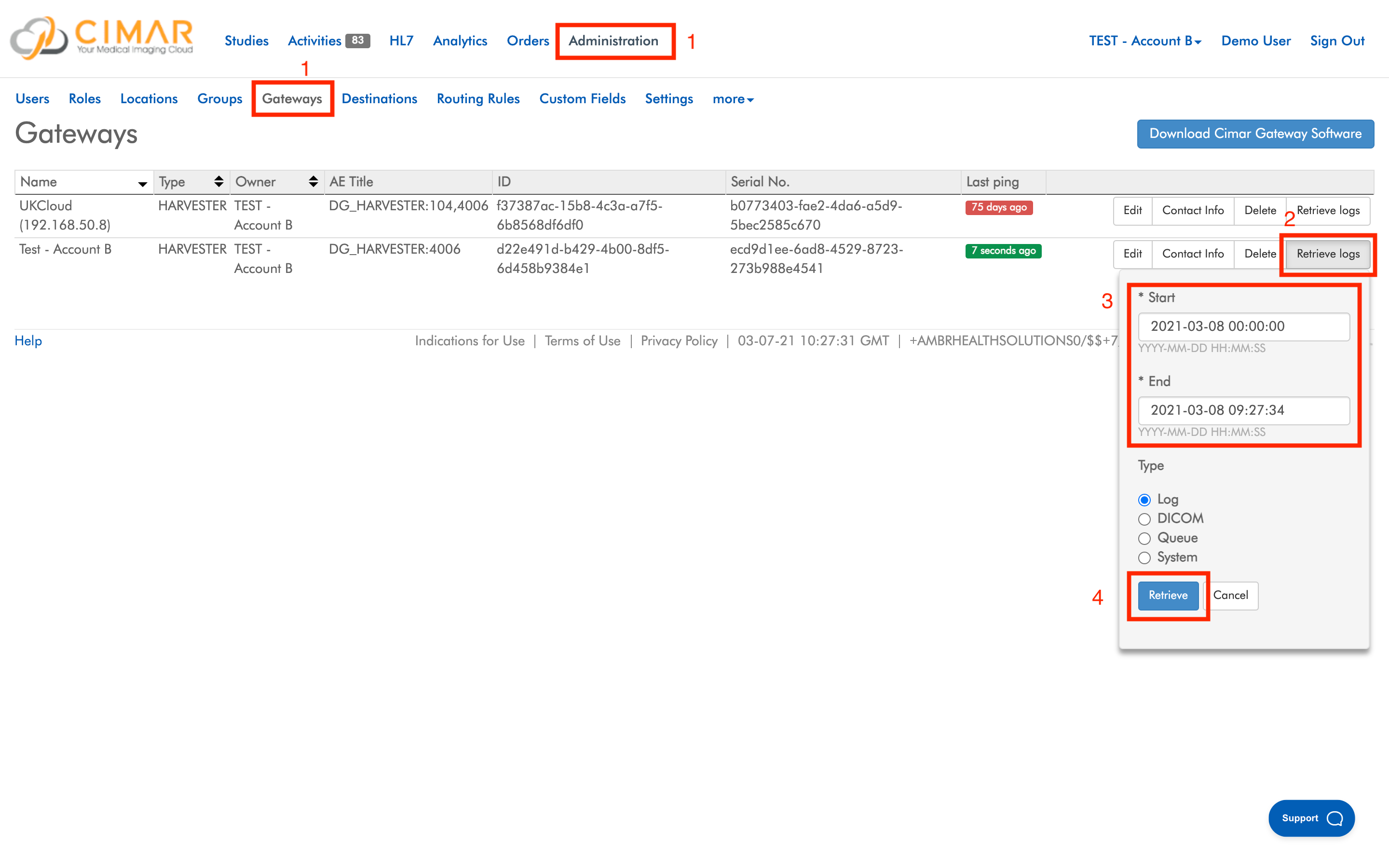Click the Name column sort arrow
This screenshot has width=1389, height=868.
[x=142, y=184]
